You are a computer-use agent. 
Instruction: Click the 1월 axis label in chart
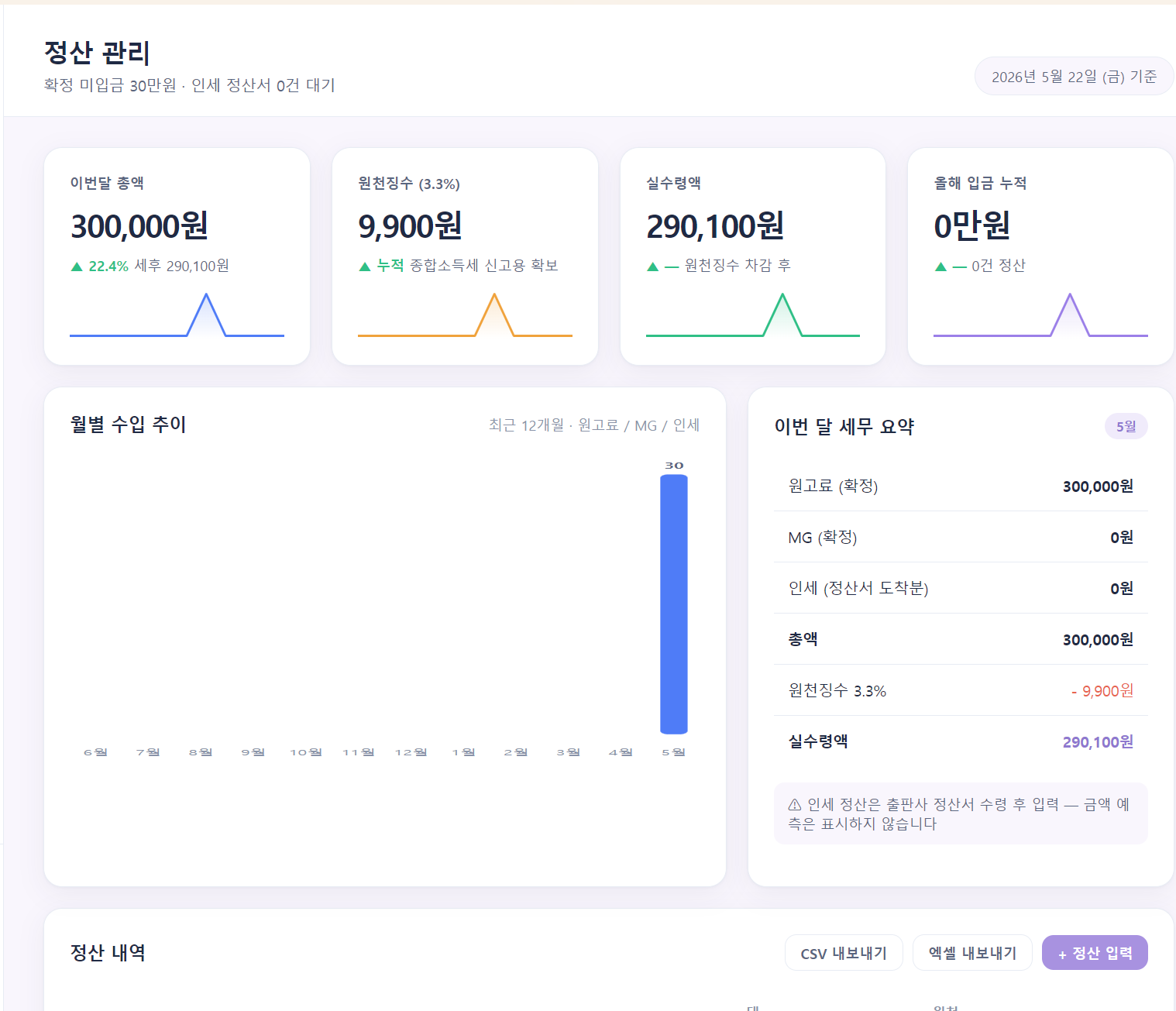pyautogui.click(x=463, y=752)
